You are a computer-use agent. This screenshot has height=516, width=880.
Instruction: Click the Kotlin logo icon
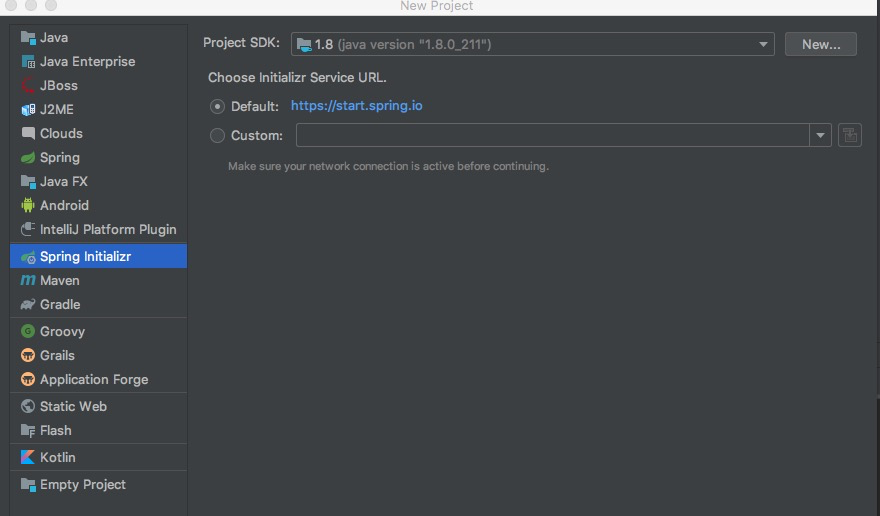tap(28, 457)
